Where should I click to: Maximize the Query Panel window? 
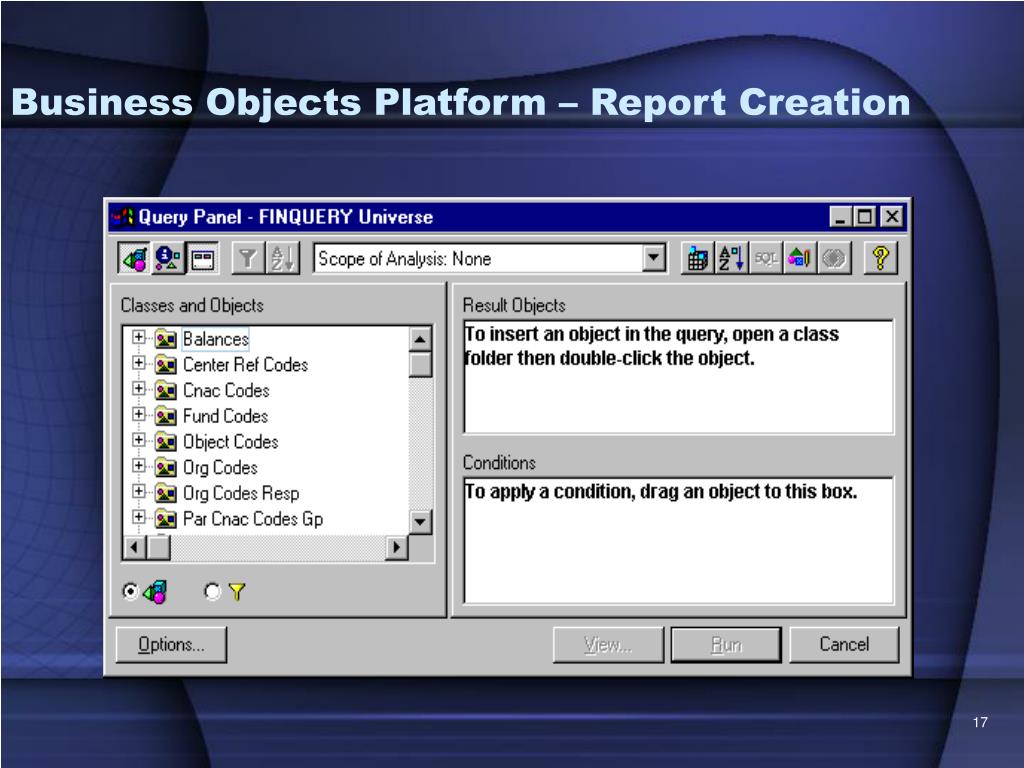point(865,216)
